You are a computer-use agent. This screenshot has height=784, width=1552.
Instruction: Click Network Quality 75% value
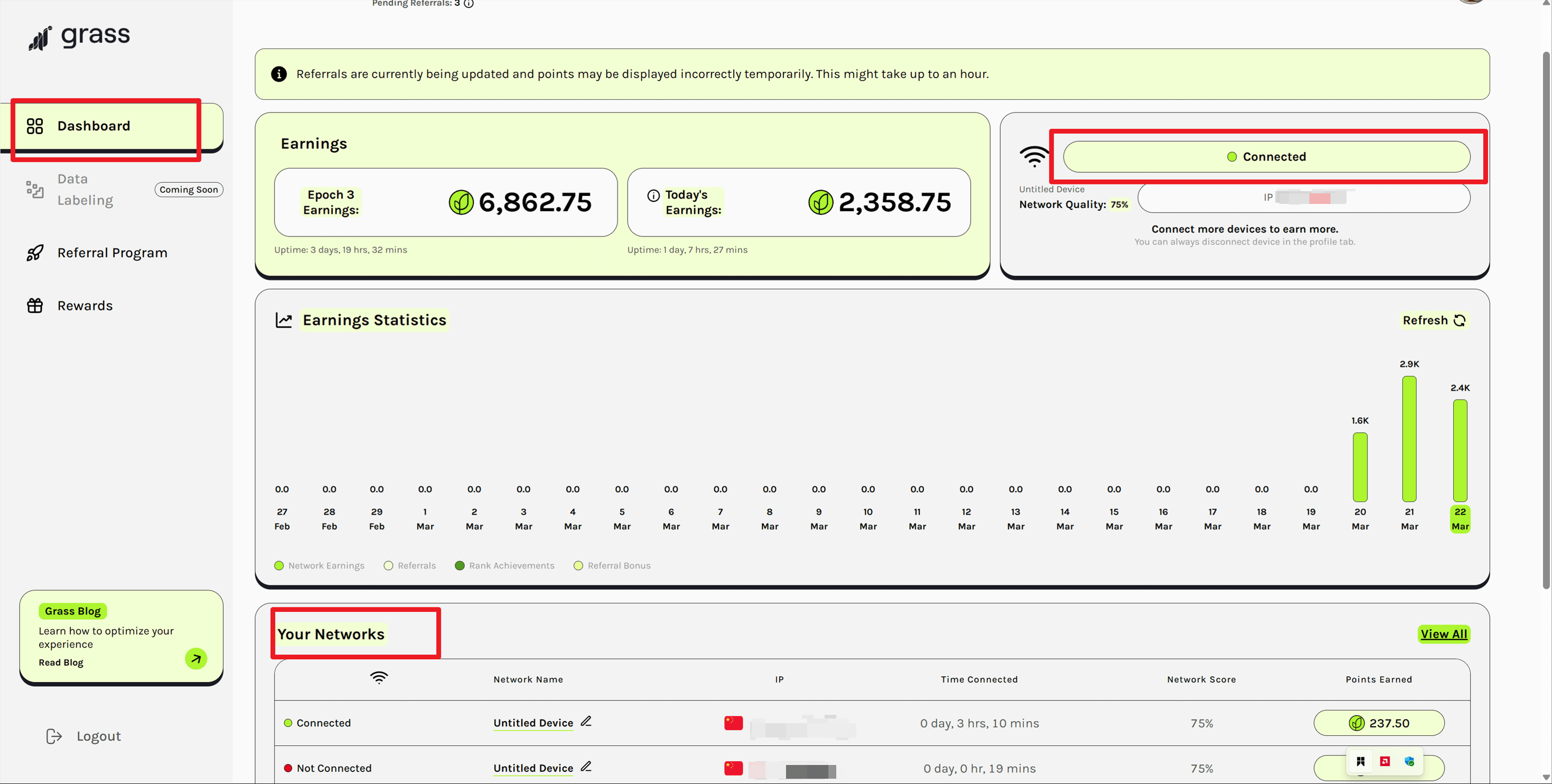click(1119, 205)
